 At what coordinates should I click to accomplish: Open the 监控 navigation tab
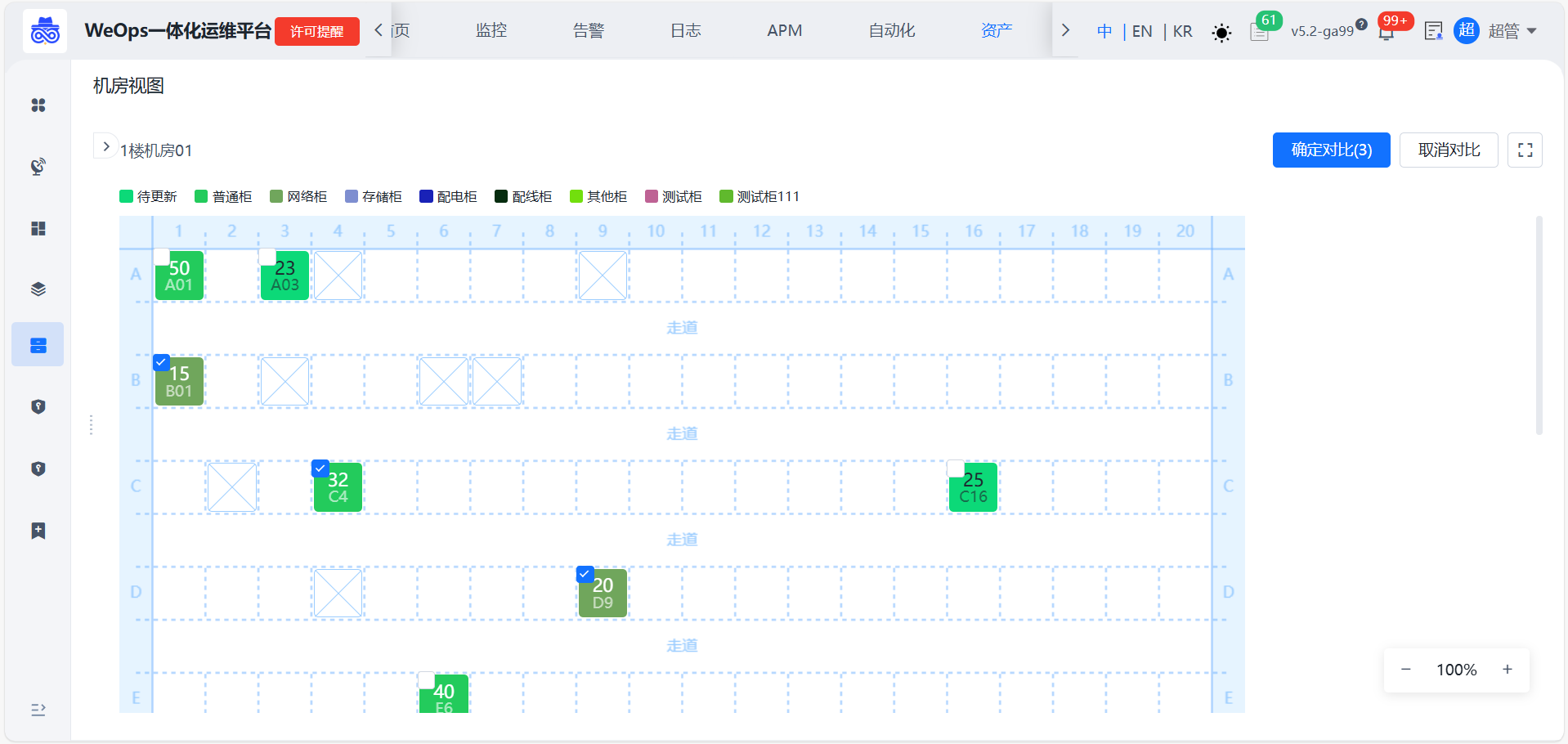(491, 31)
